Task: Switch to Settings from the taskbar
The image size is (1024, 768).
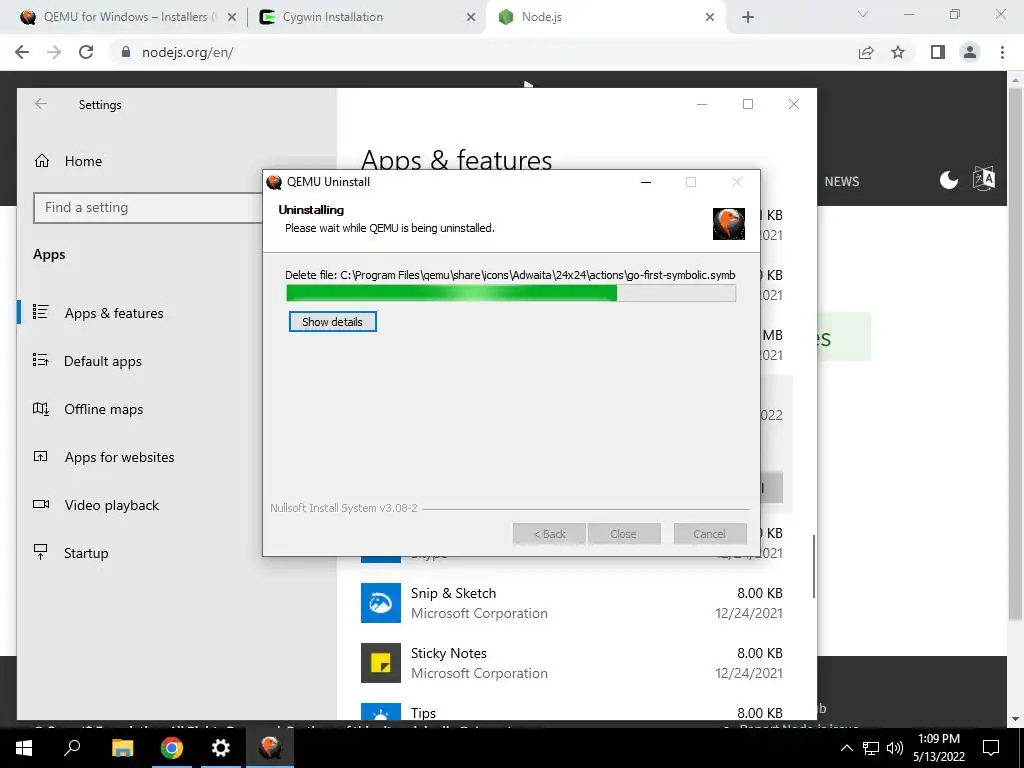Action: (221, 748)
